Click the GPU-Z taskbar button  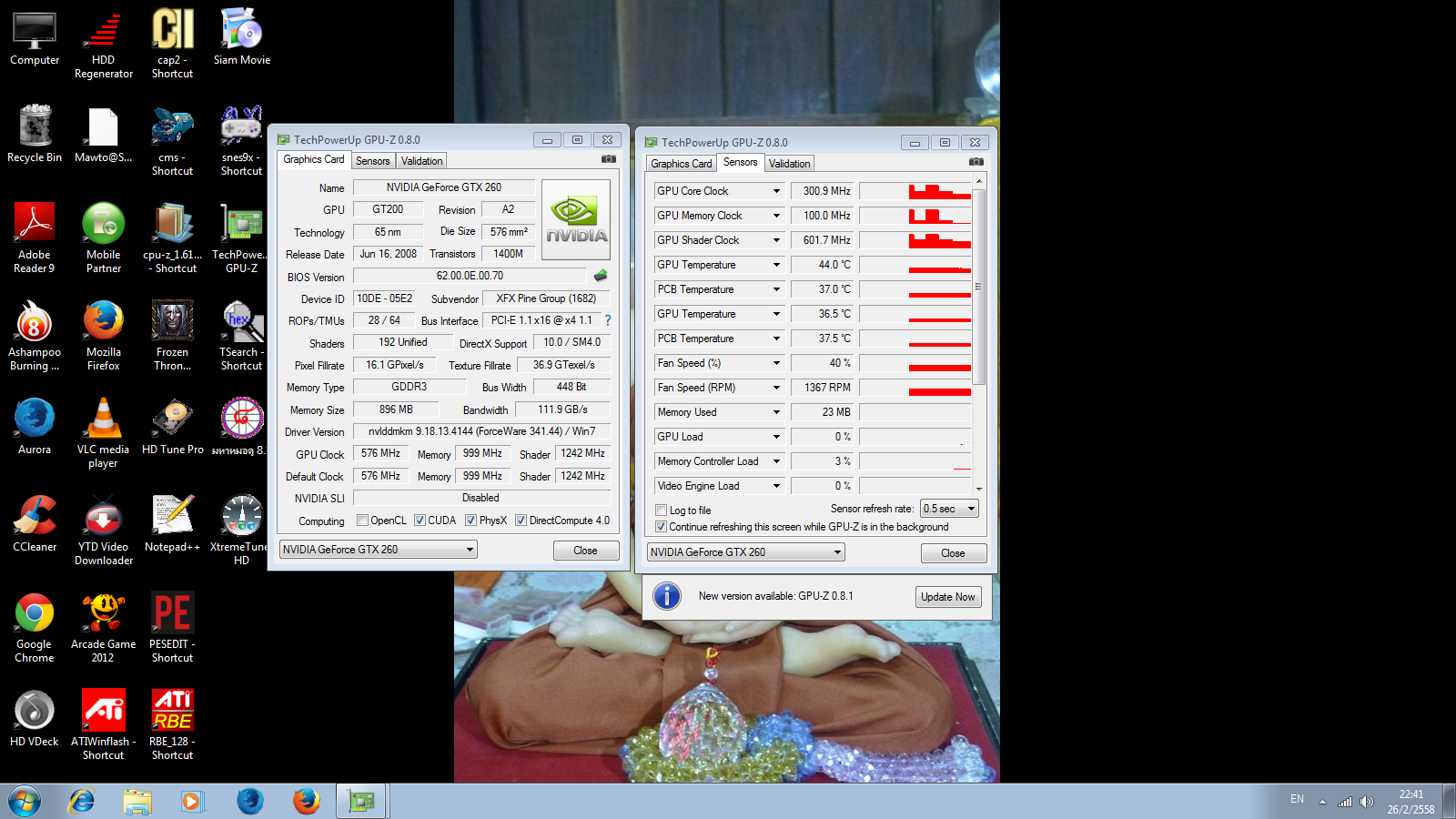362,801
